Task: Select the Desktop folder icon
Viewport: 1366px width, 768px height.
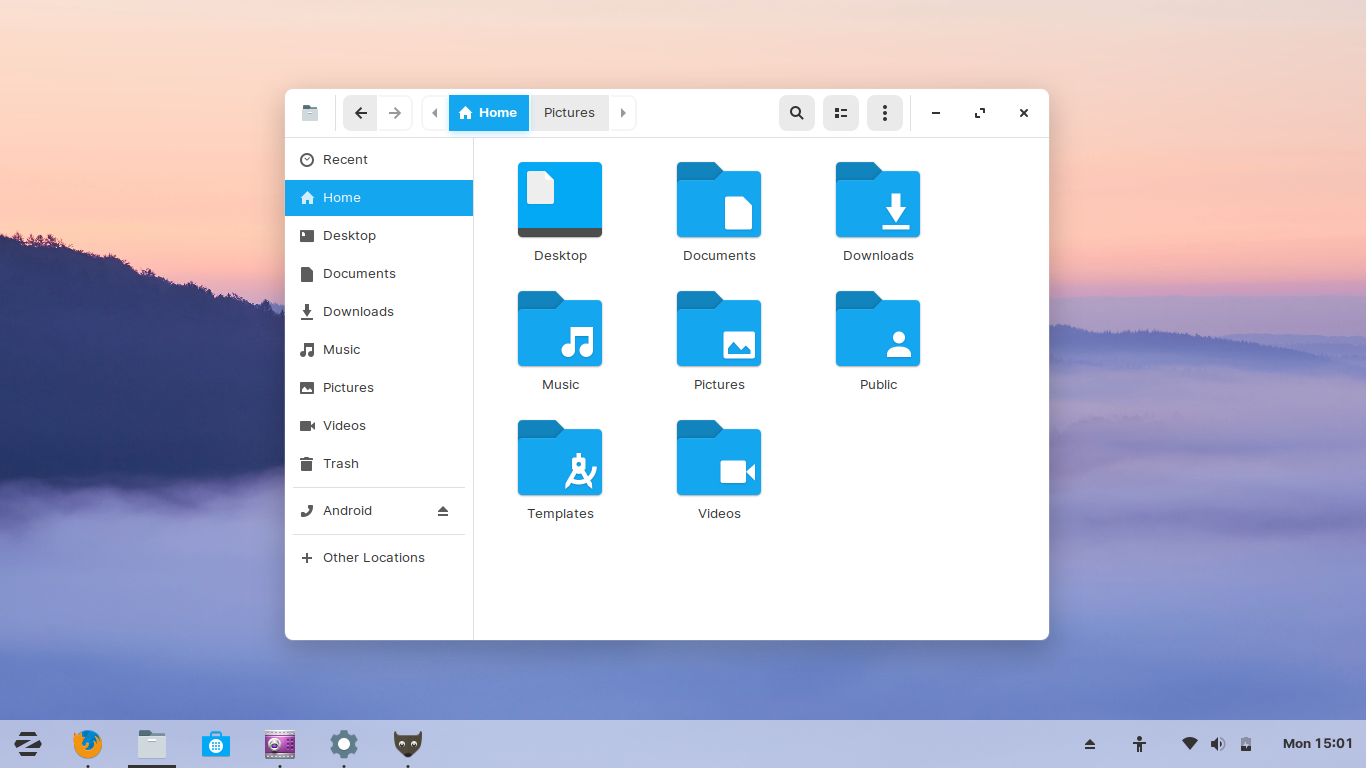Action: click(x=560, y=200)
